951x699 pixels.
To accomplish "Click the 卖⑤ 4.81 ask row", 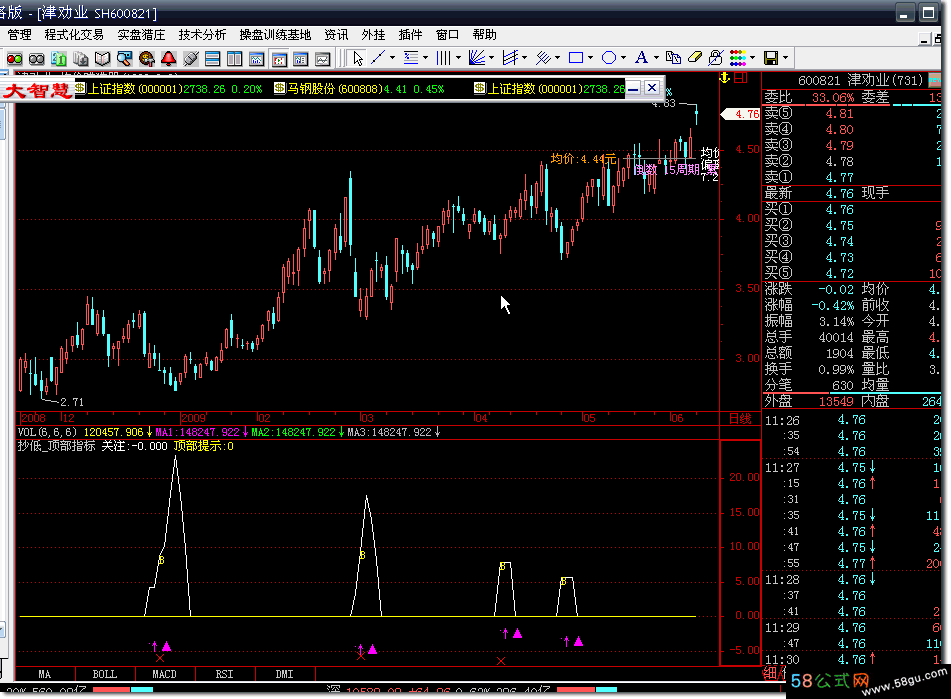I will click(x=852, y=113).
